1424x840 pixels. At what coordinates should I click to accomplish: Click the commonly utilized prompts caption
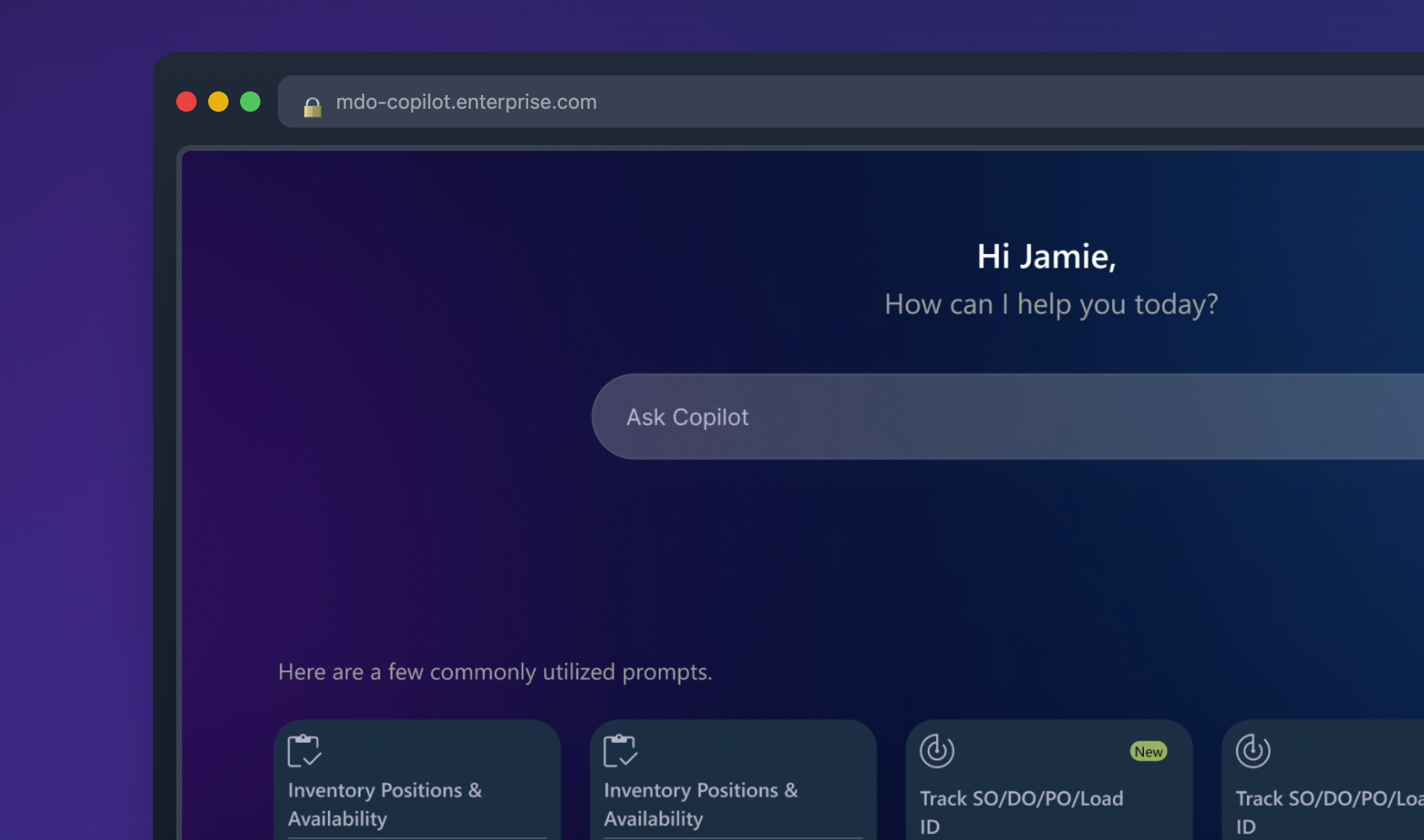coord(495,672)
